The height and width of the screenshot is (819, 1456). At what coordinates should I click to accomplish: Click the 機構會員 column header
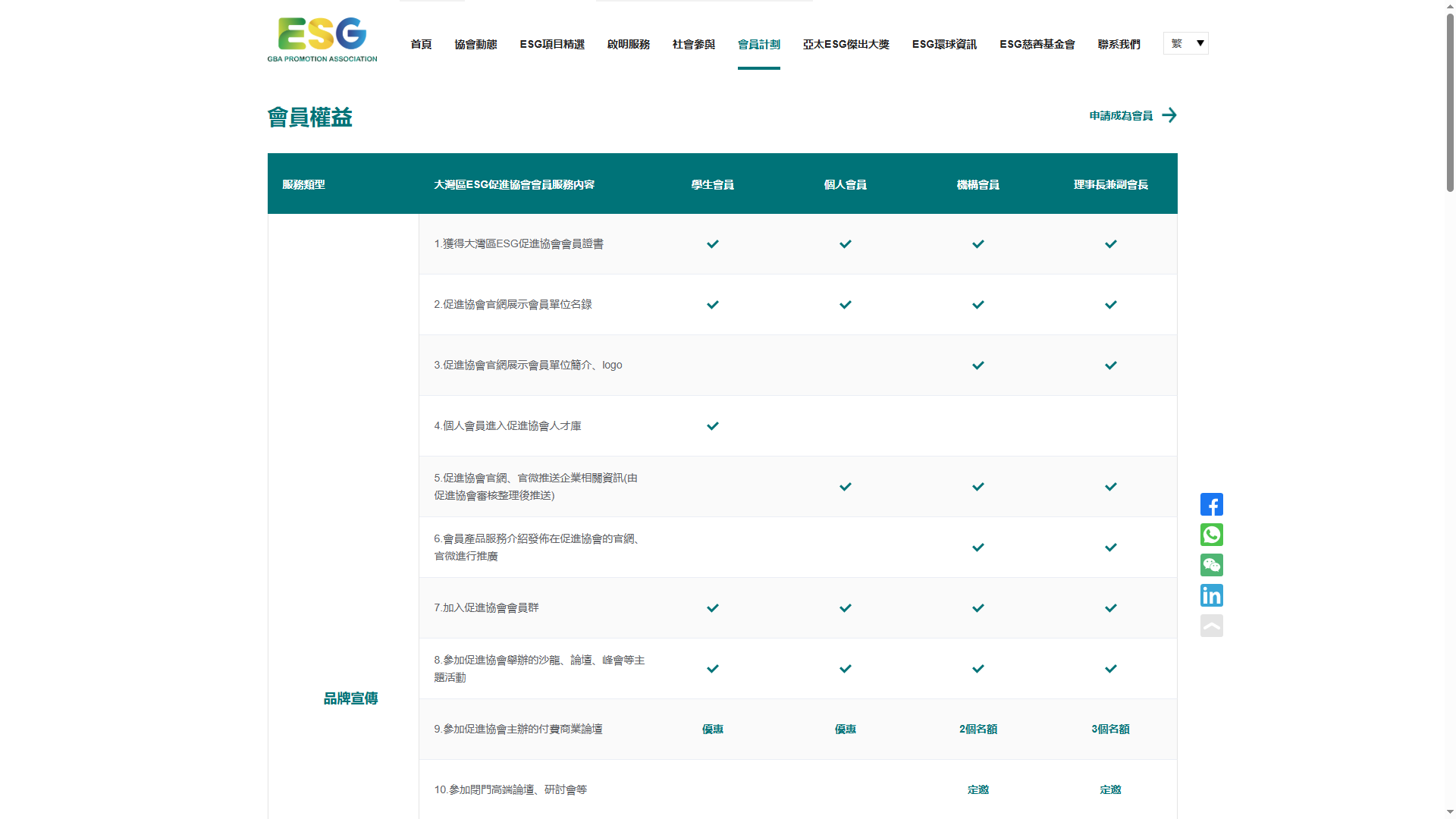click(x=978, y=184)
